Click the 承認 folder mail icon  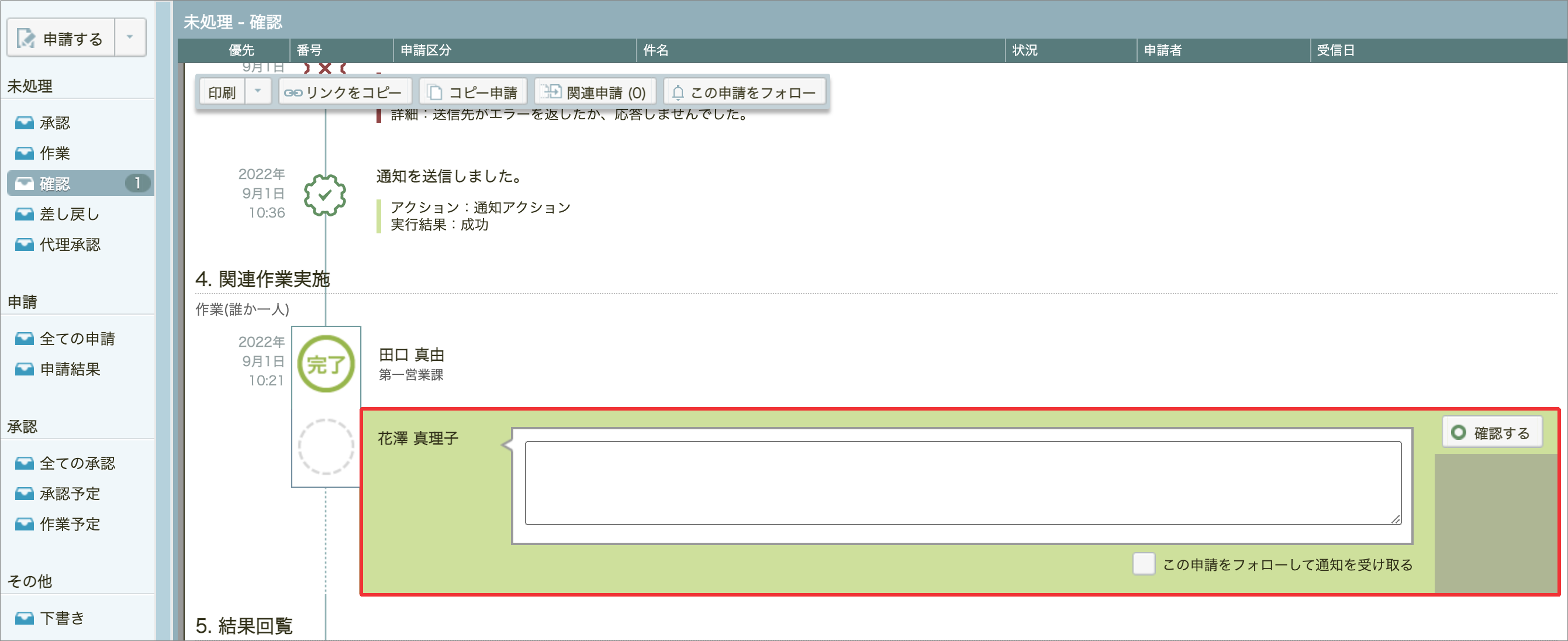tap(25, 123)
